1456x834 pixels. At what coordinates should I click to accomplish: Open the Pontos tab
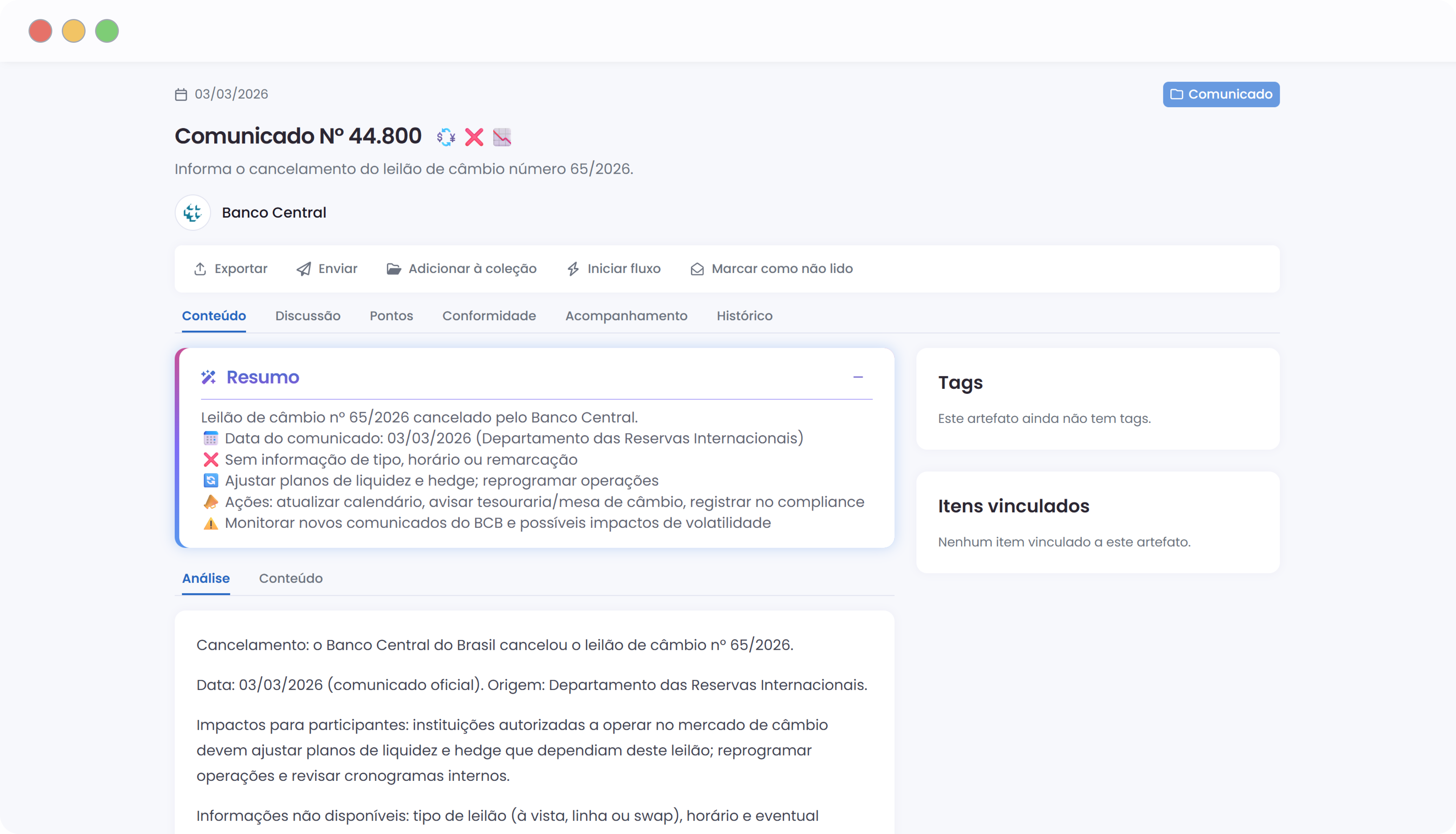pos(391,316)
